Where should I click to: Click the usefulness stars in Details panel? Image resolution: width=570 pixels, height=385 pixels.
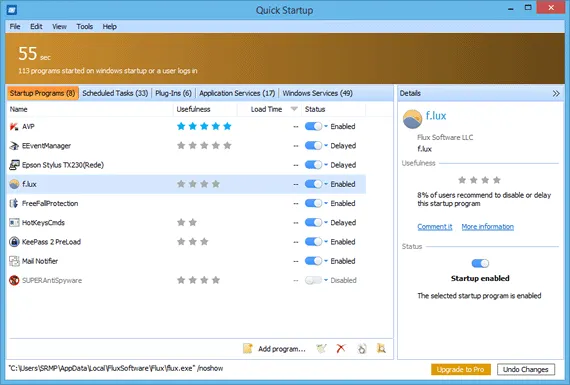coord(479,180)
